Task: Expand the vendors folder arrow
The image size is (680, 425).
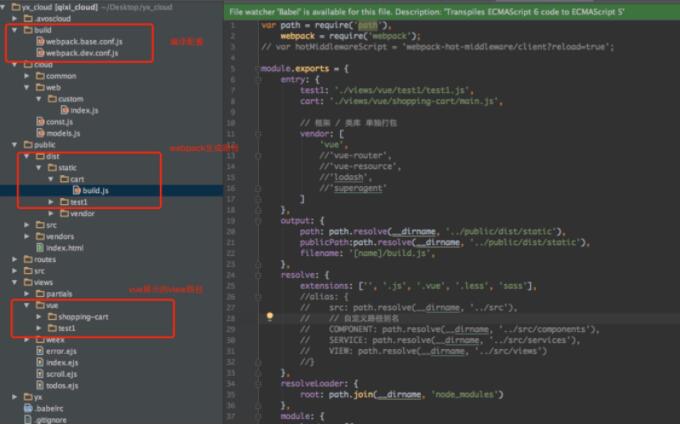Action: 27,236
